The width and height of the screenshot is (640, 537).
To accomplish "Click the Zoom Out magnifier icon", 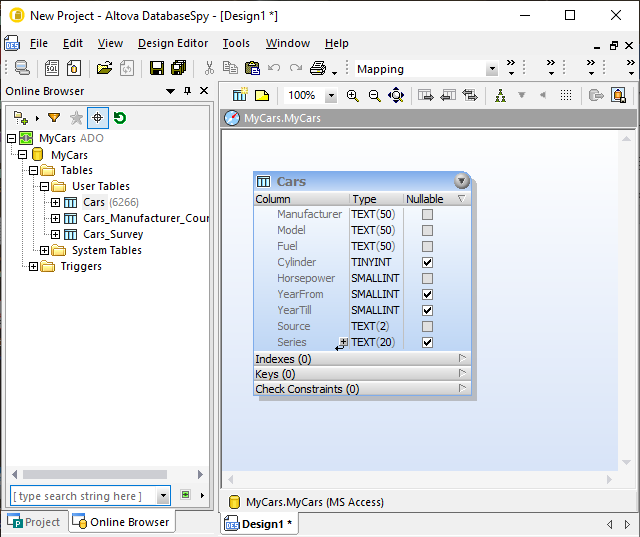I will tap(374, 95).
